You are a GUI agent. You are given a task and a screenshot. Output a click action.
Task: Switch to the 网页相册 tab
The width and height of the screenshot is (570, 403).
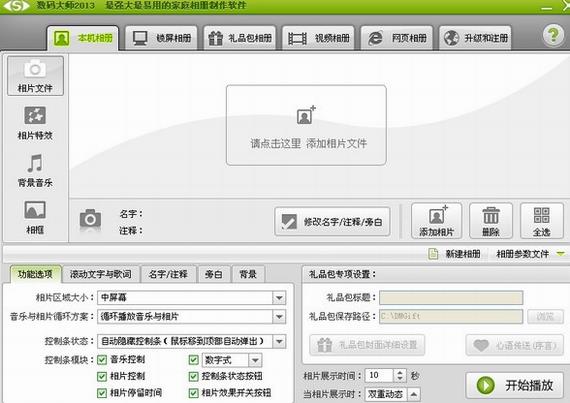(x=397, y=38)
